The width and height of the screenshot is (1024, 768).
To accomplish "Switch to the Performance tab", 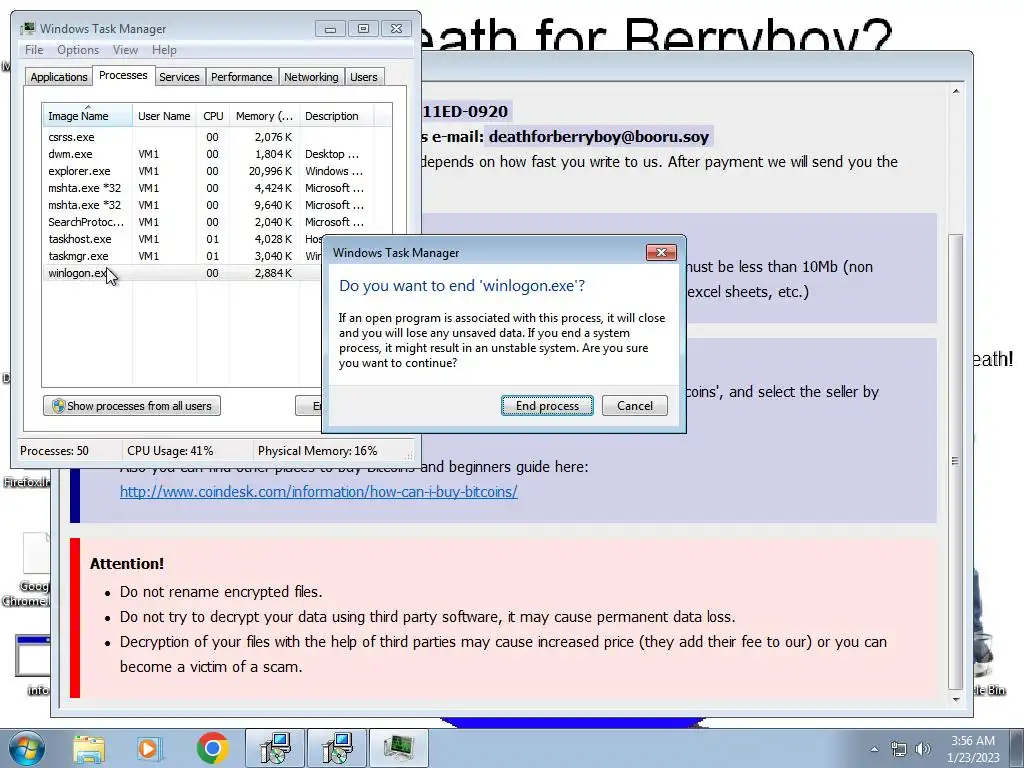I will pos(241,77).
